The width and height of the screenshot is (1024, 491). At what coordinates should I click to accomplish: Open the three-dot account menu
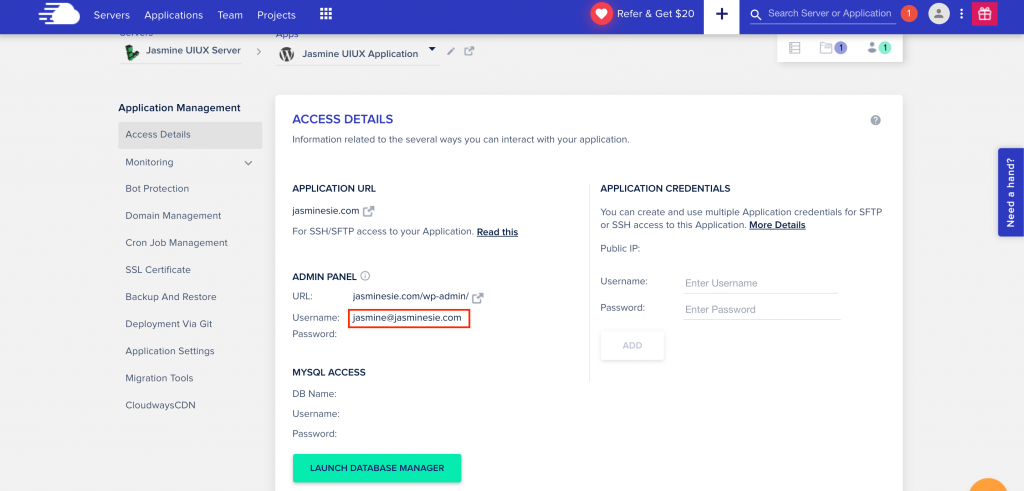961,14
